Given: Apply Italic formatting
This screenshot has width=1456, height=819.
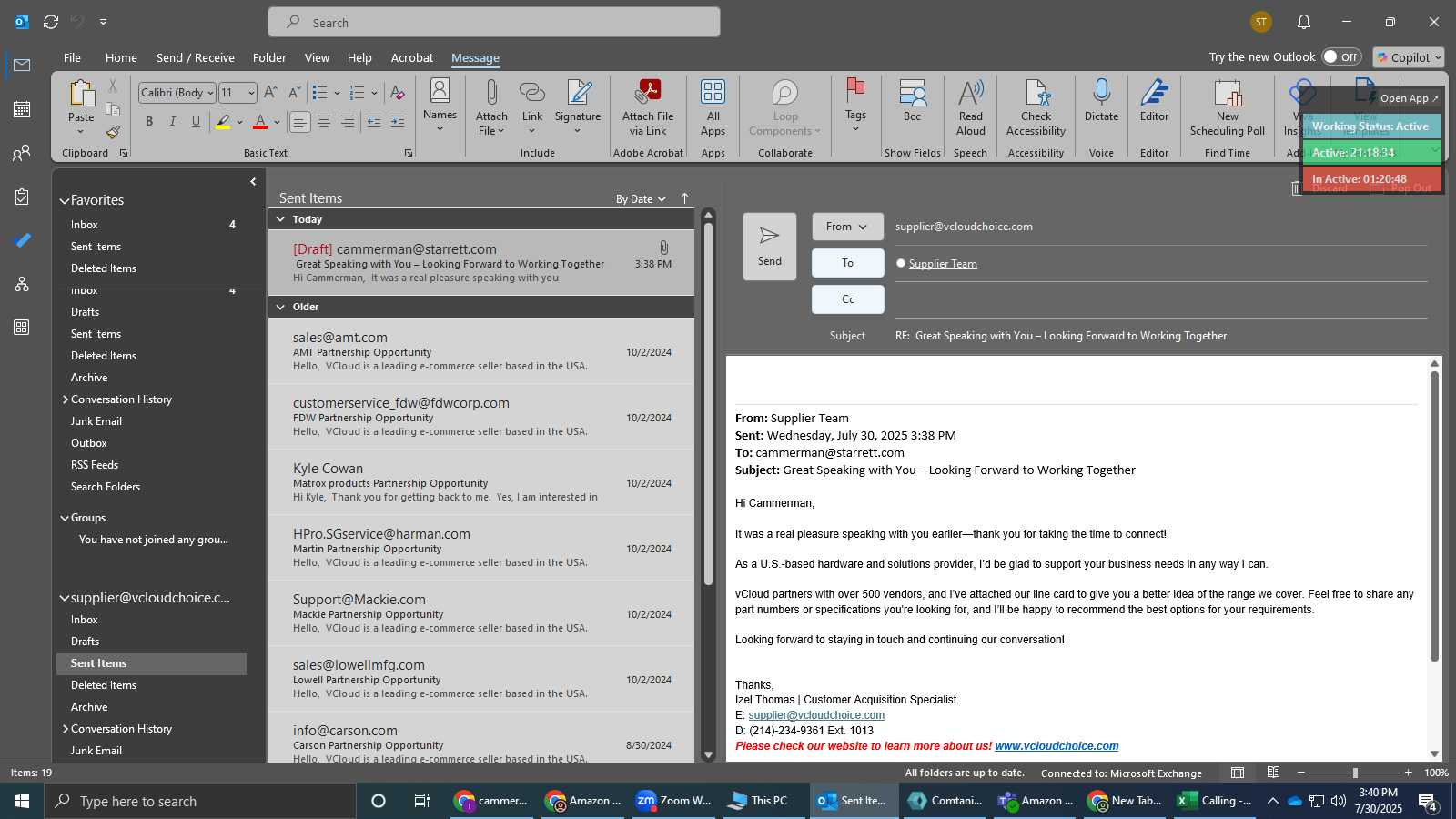Looking at the screenshot, I should pyautogui.click(x=172, y=121).
